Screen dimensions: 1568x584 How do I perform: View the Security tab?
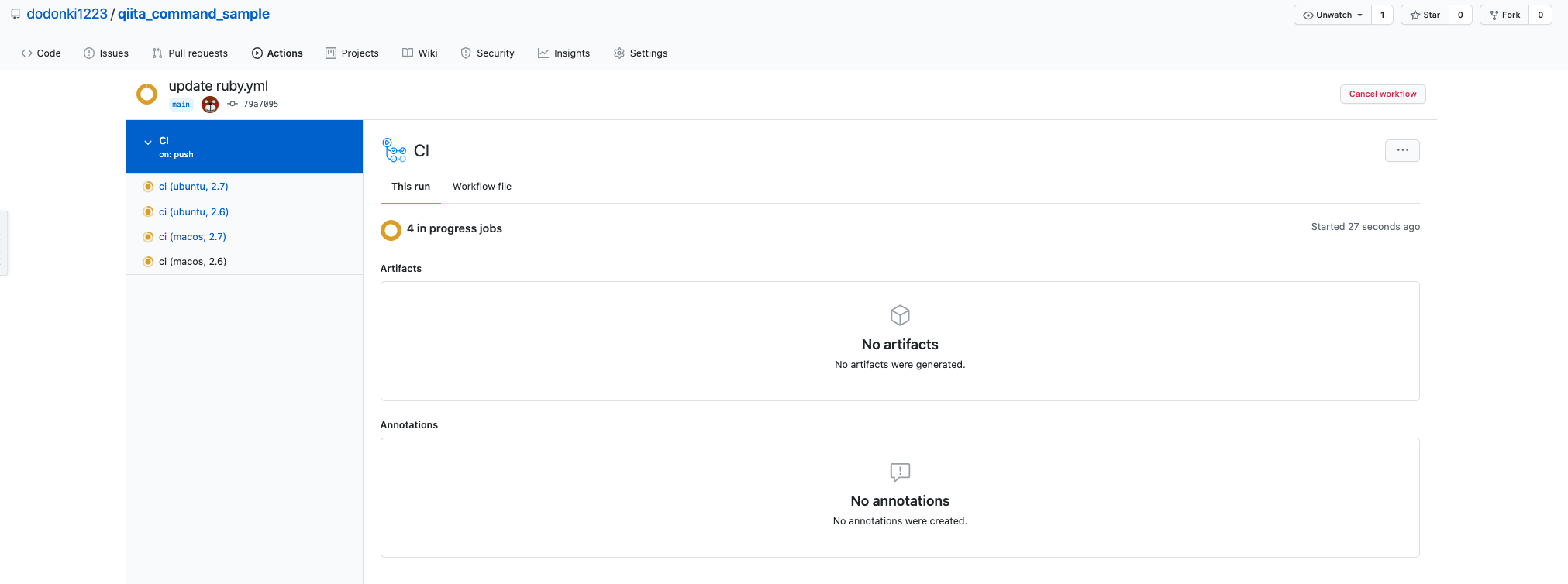[488, 53]
